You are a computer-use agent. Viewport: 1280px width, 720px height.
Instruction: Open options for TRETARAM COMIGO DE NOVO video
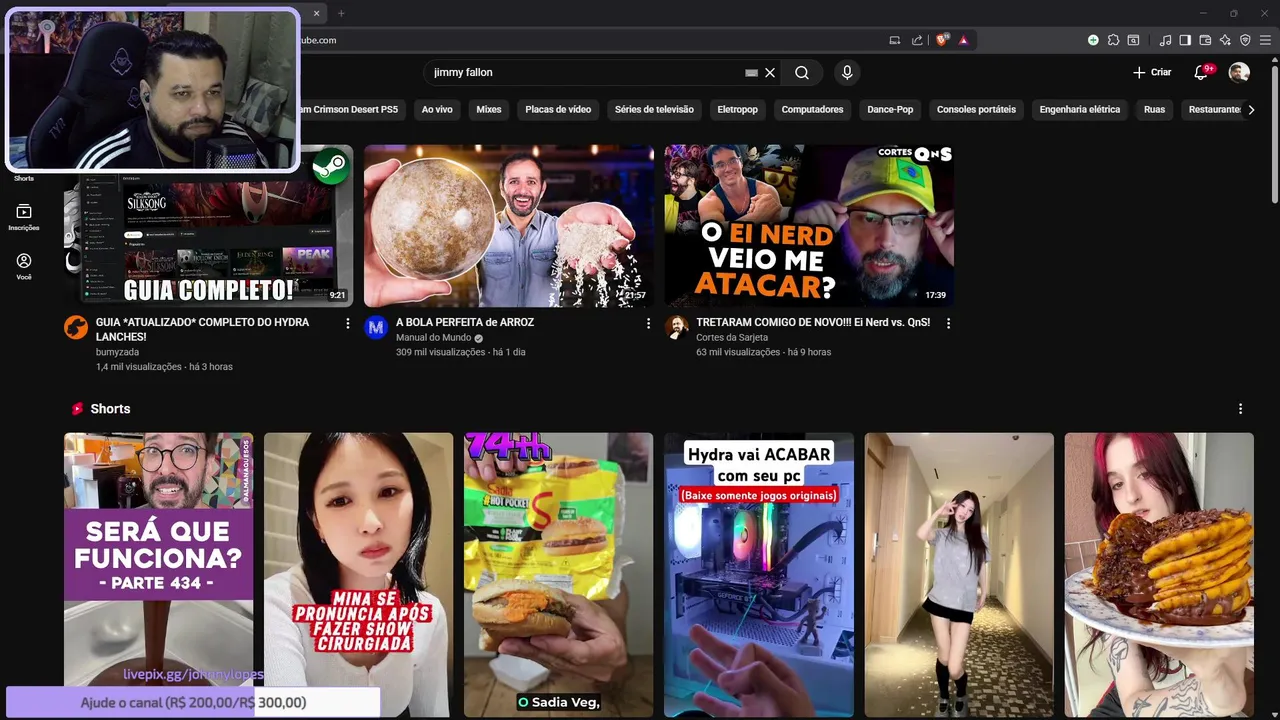(x=948, y=323)
